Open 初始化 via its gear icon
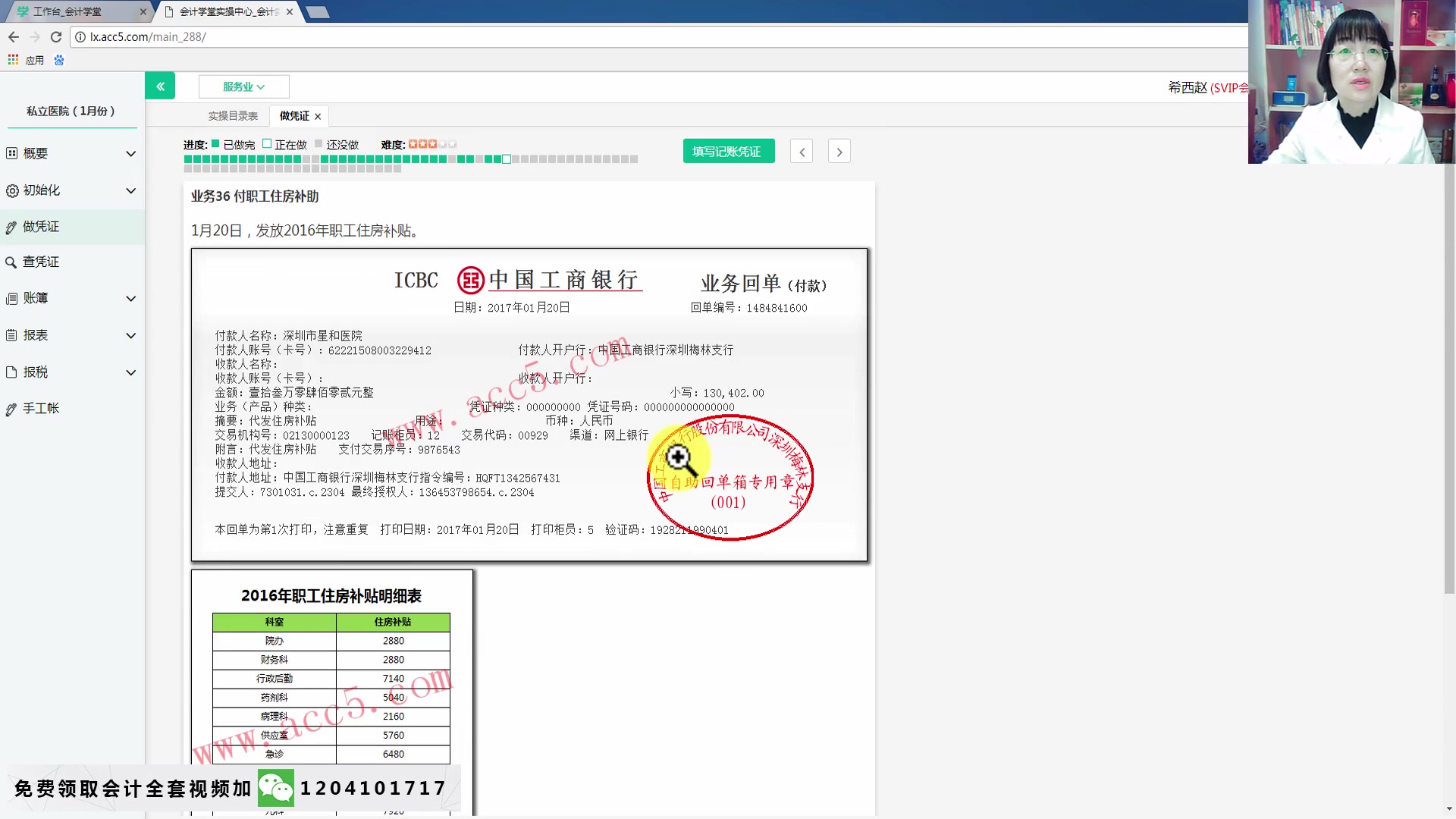Image resolution: width=1456 pixels, height=819 pixels. coord(11,190)
